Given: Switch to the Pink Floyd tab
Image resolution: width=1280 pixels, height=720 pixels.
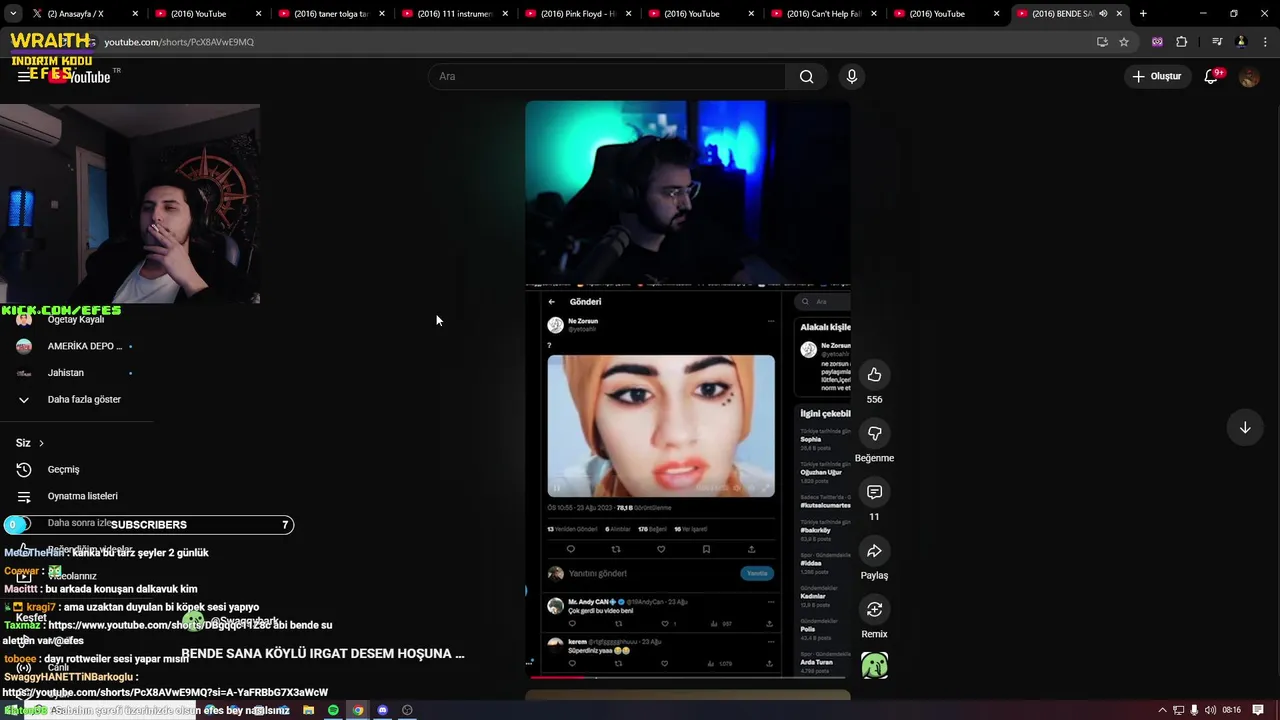Looking at the screenshot, I should pyautogui.click(x=577, y=14).
